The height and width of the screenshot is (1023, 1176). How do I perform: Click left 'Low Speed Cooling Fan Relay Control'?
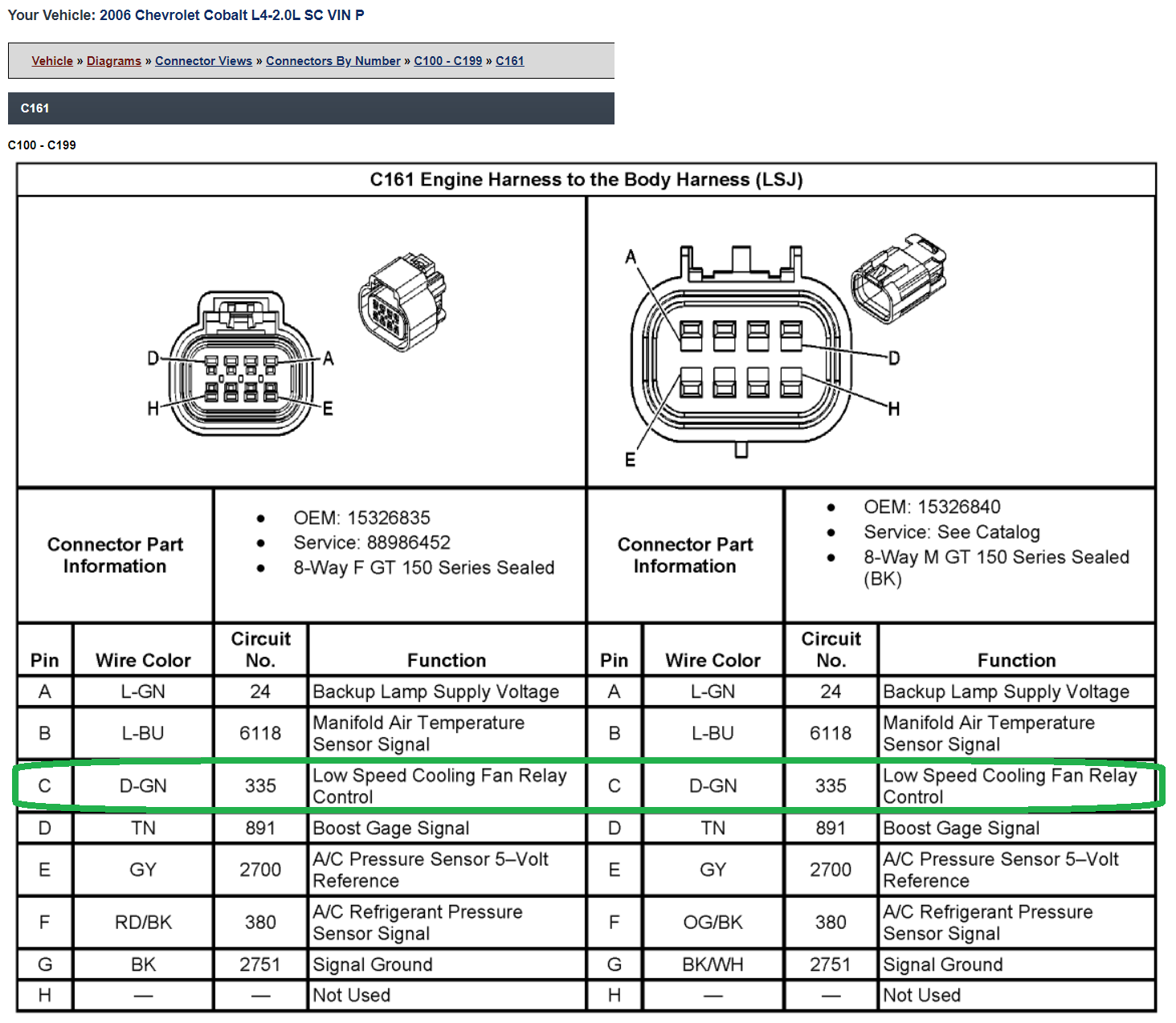click(x=440, y=786)
